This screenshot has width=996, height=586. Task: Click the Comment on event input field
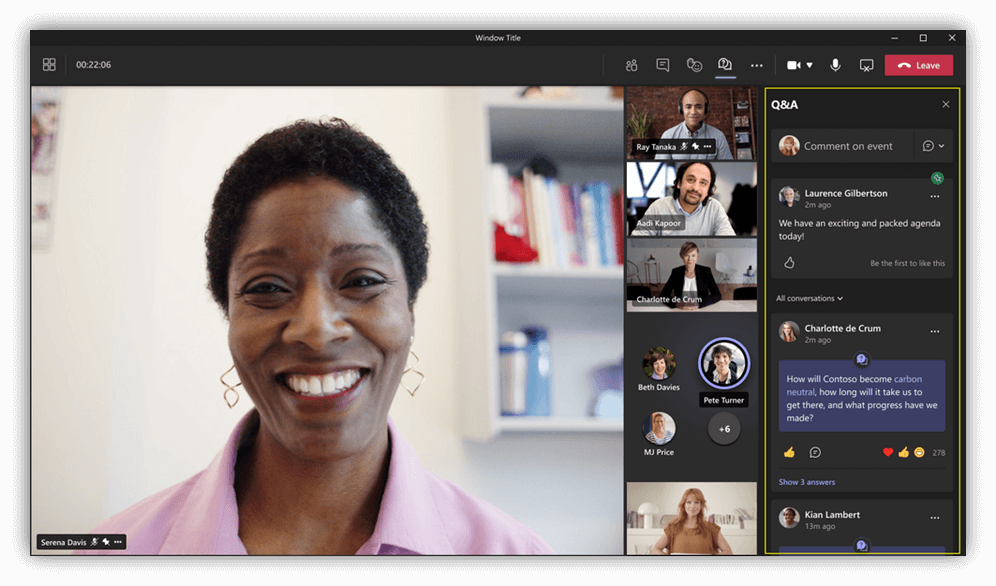[848, 146]
